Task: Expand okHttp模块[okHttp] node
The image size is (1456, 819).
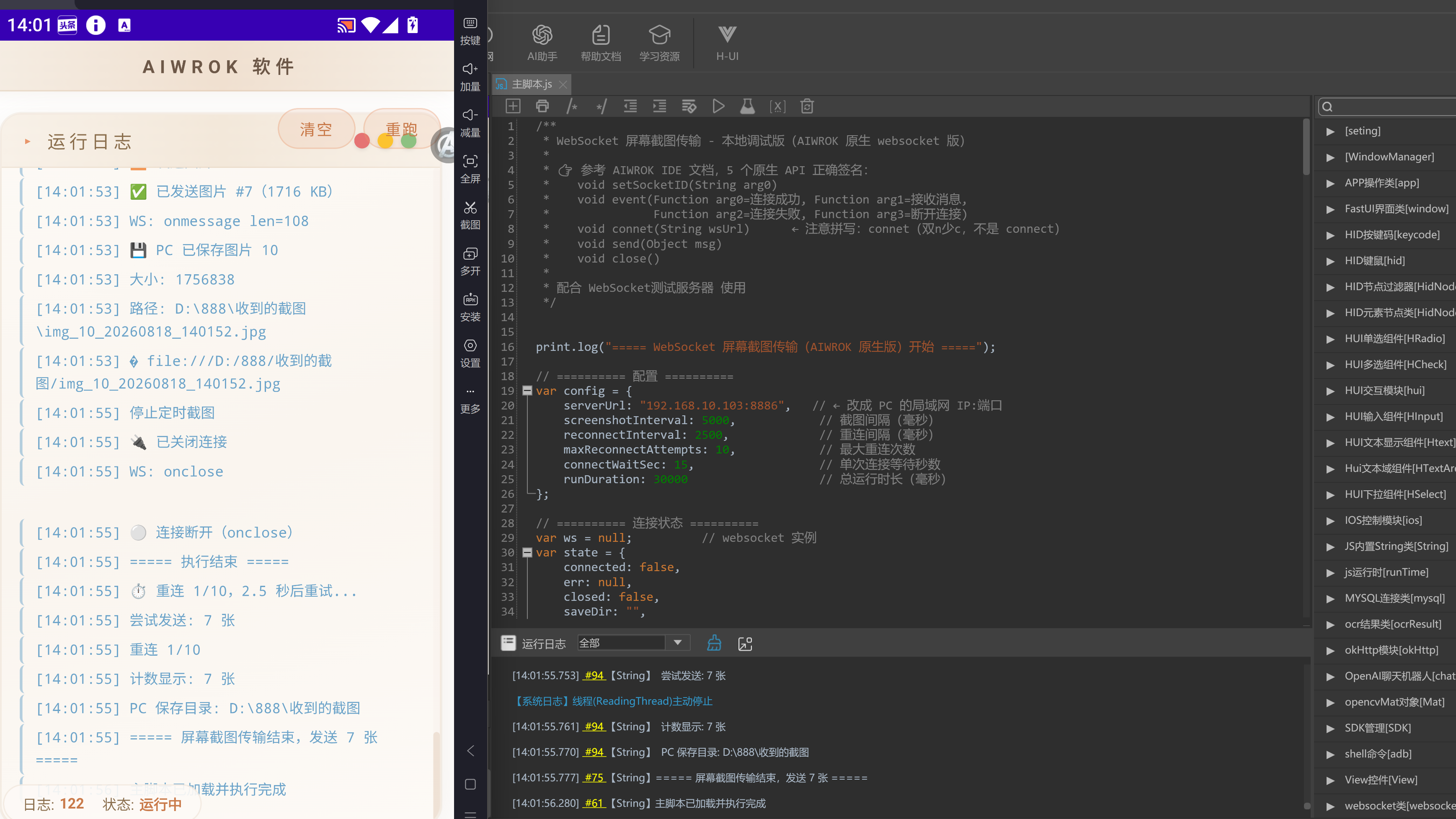Action: [1330, 651]
